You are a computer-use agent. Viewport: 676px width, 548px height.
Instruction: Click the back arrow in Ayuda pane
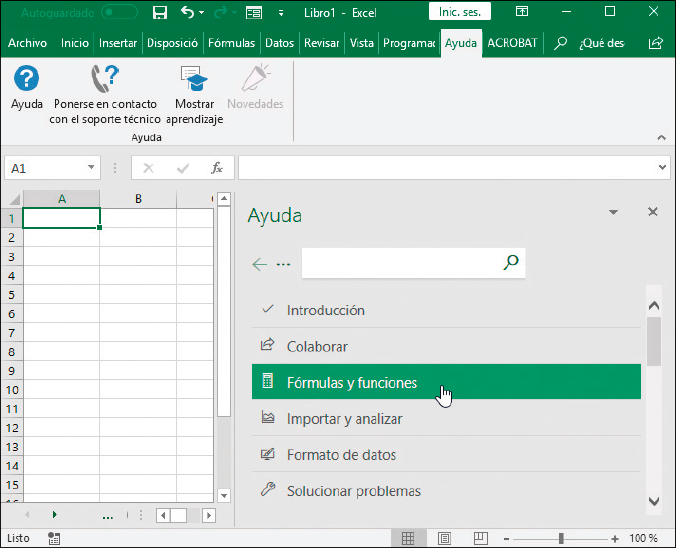(x=260, y=264)
